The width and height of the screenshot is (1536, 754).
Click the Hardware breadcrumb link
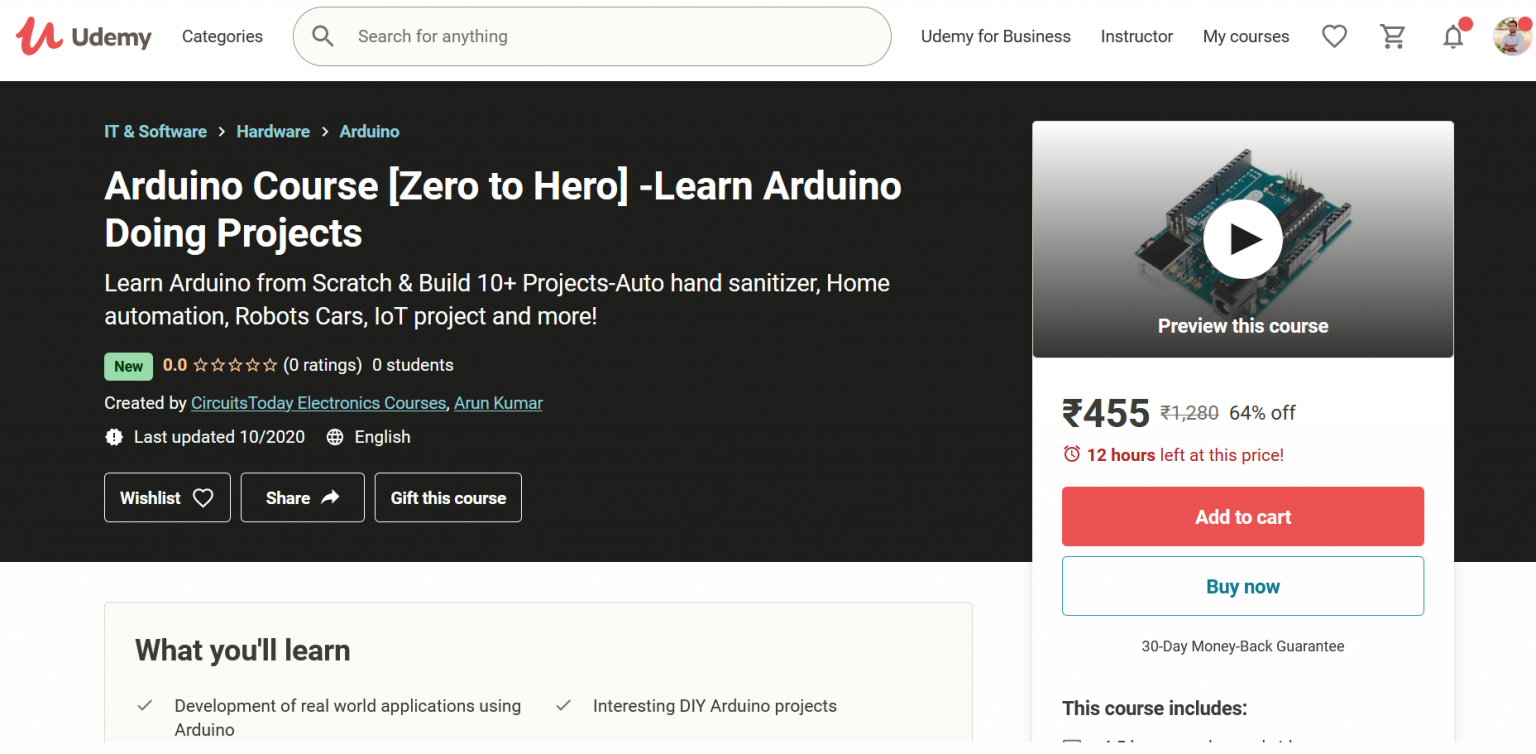click(273, 131)
